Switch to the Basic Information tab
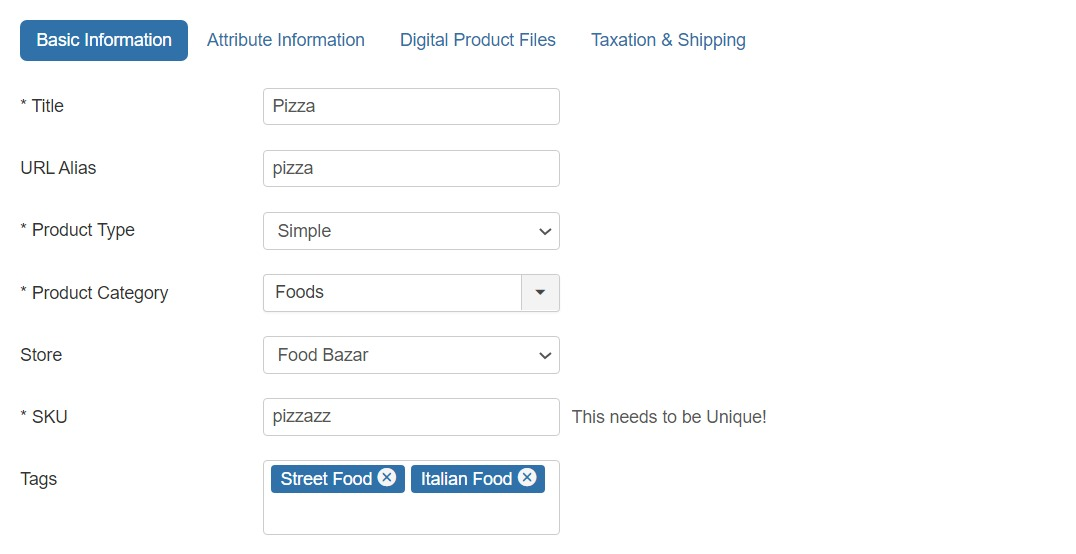 pos(104,40)
